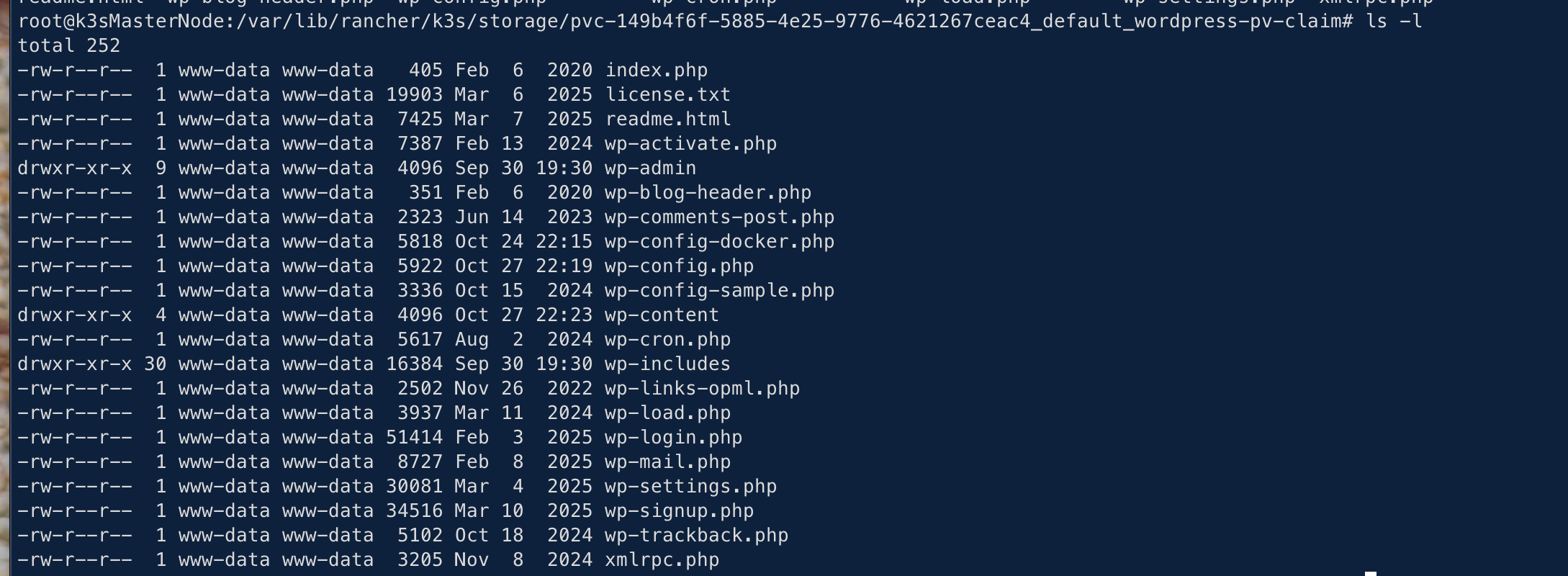The image size is (1568, 576).
Task: Click the wp-config-docker.php filename
Action: click(719, 242)
